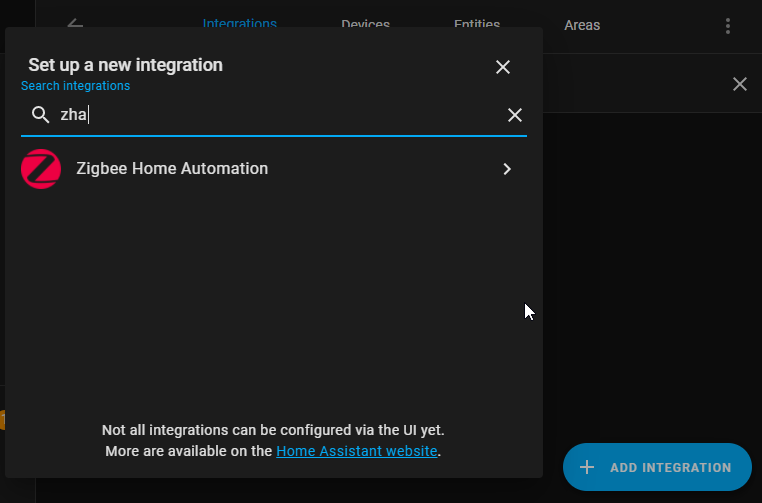The height and width of the screenshot is (503, 762).
Task: Switch to the Areas tab
Action: tap(582, 25)
